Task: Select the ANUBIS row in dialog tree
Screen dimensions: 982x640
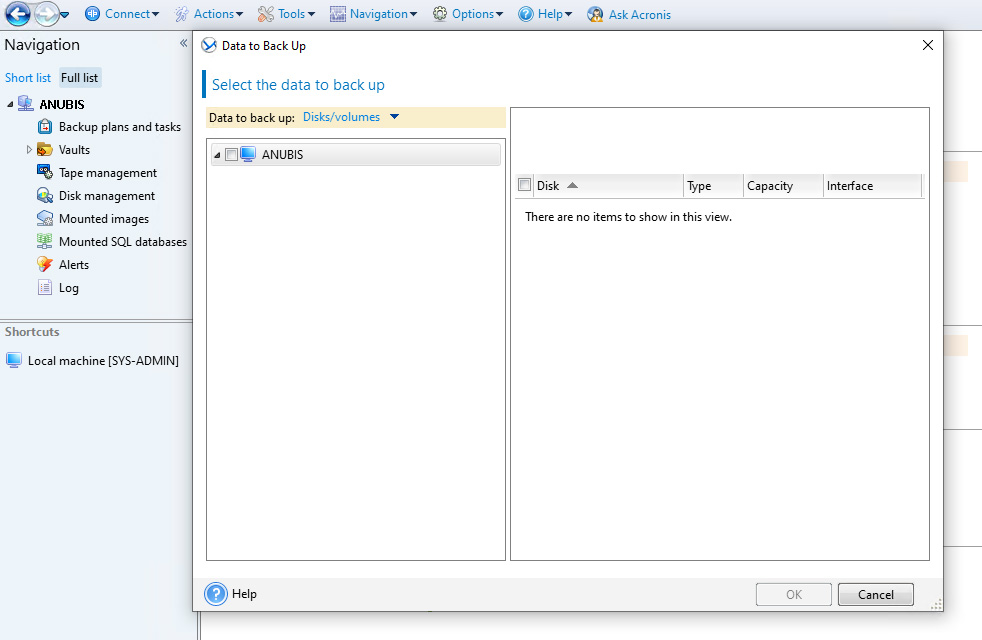Action: click(x=356, y=155)
